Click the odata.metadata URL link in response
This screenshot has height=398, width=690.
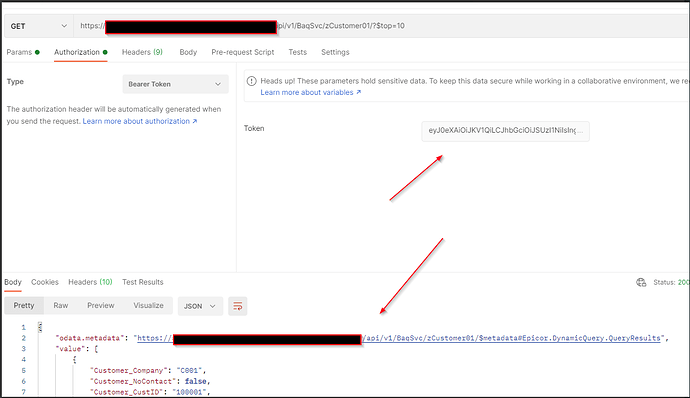tap(399, 338)
